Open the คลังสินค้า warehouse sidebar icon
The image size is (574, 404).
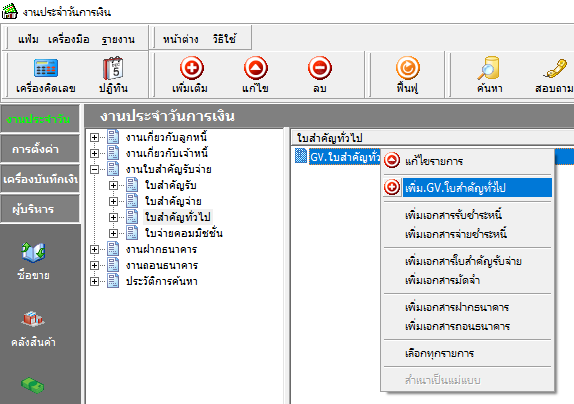click(x=33, y=319)
